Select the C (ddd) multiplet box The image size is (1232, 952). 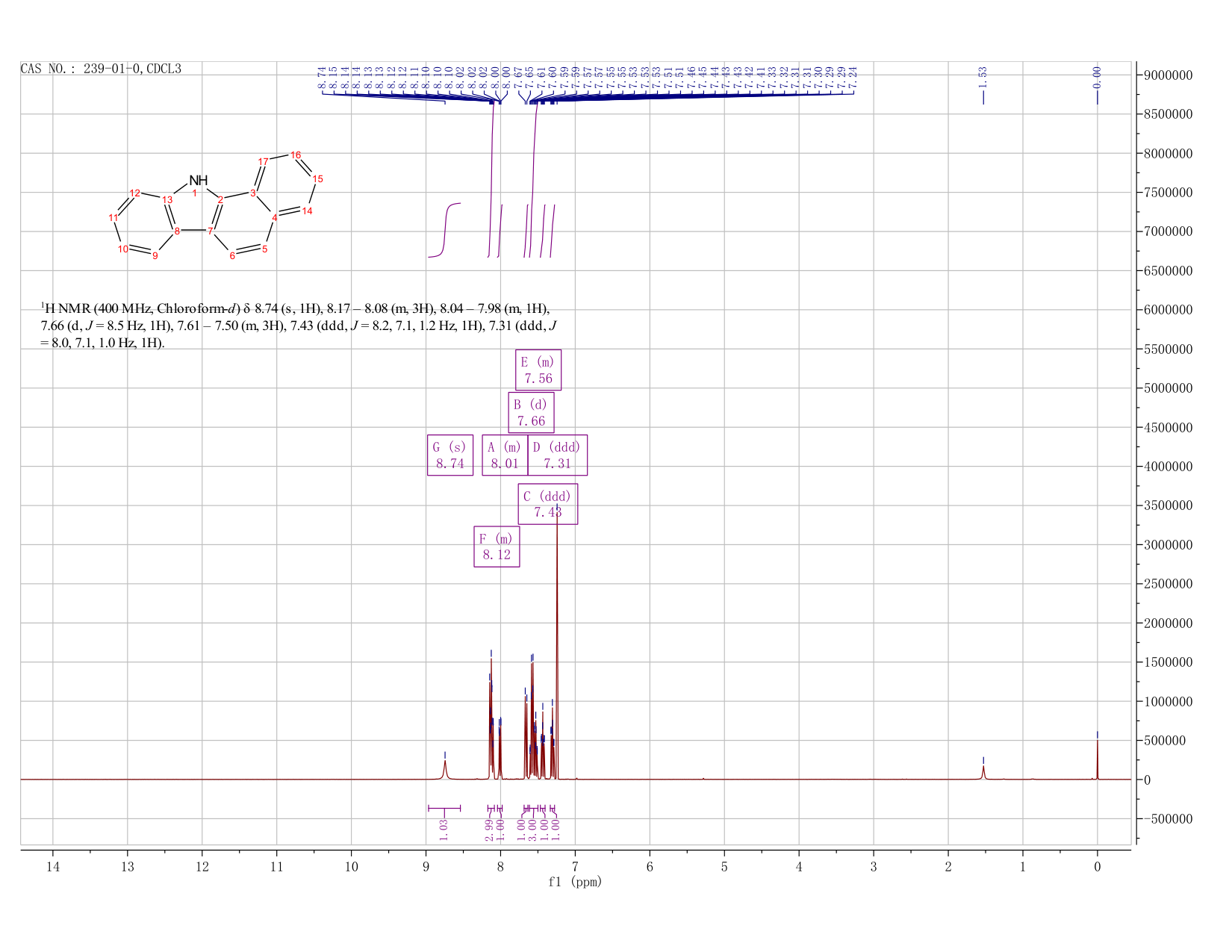(x=548, y=504)
